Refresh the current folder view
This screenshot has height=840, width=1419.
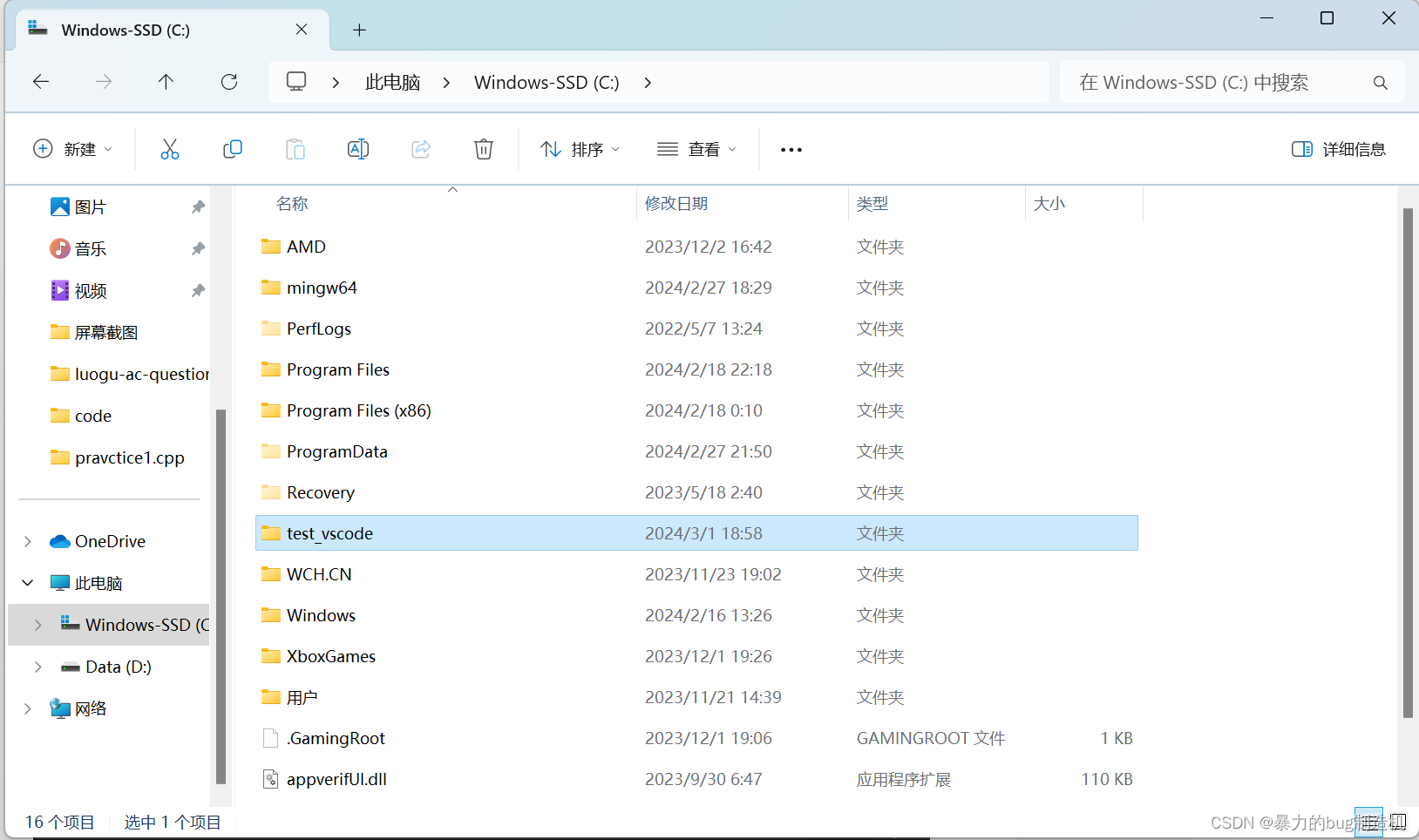coord(229,82)
